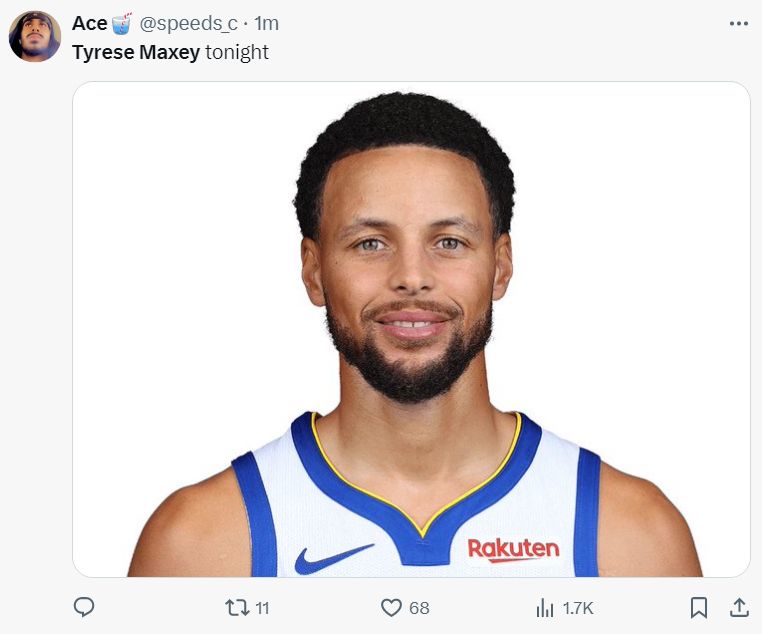Click the like count of 68

click(x=419, y=608)
